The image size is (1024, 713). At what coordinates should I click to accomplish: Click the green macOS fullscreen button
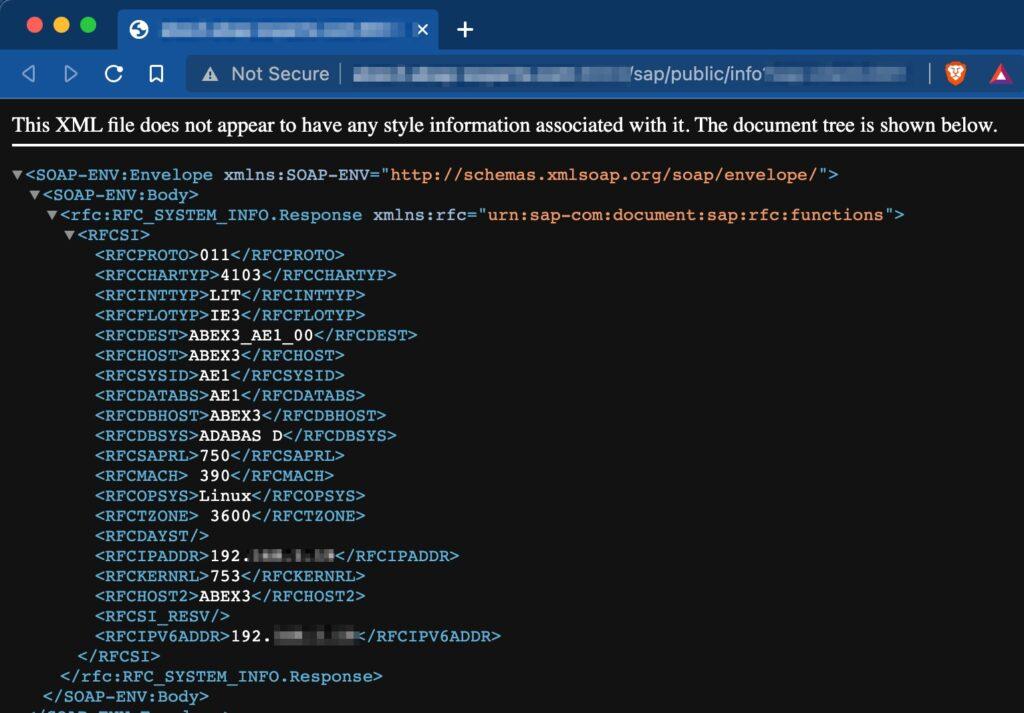tap(88, 25)
